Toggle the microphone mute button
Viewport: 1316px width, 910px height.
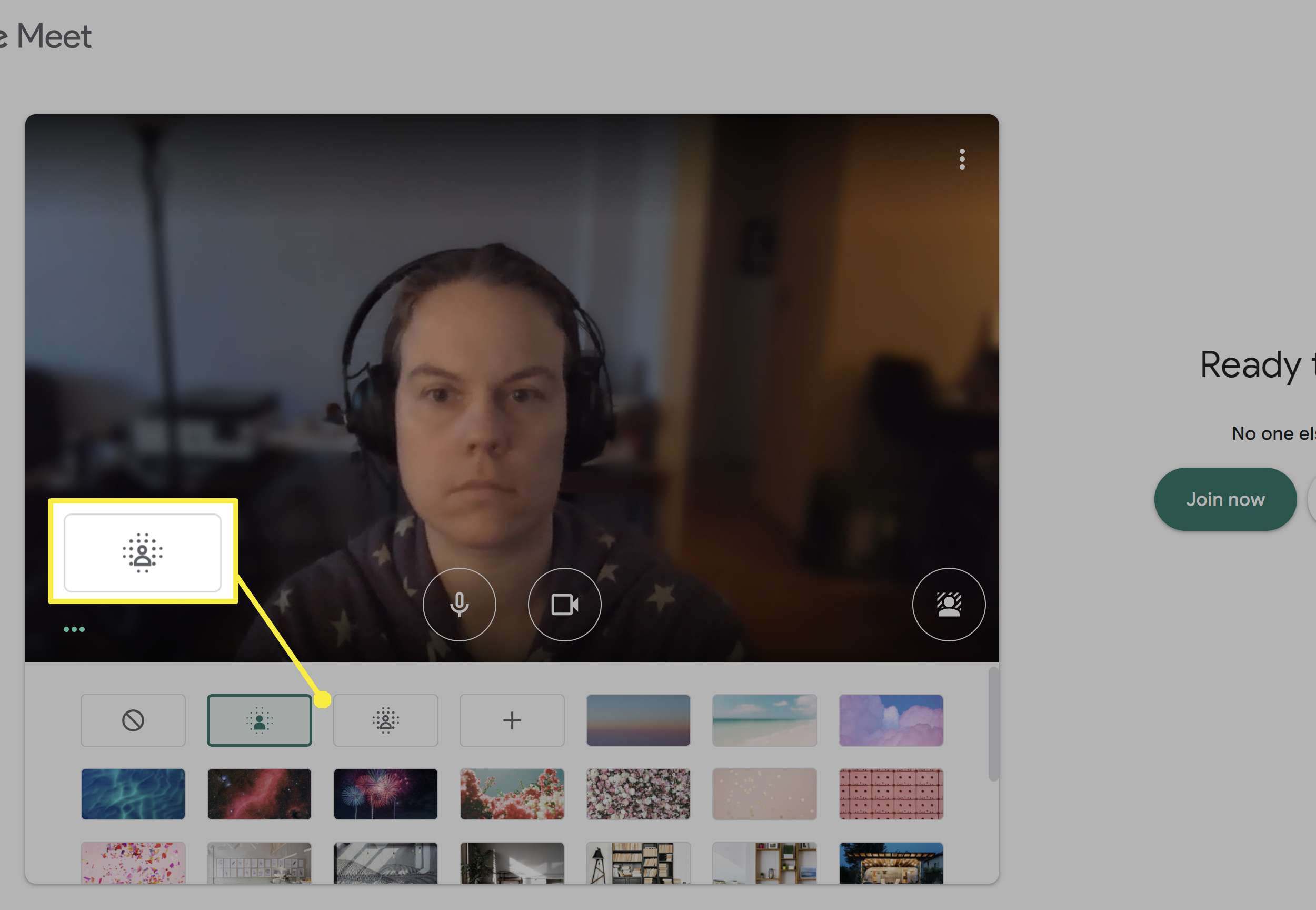(458, 604)
